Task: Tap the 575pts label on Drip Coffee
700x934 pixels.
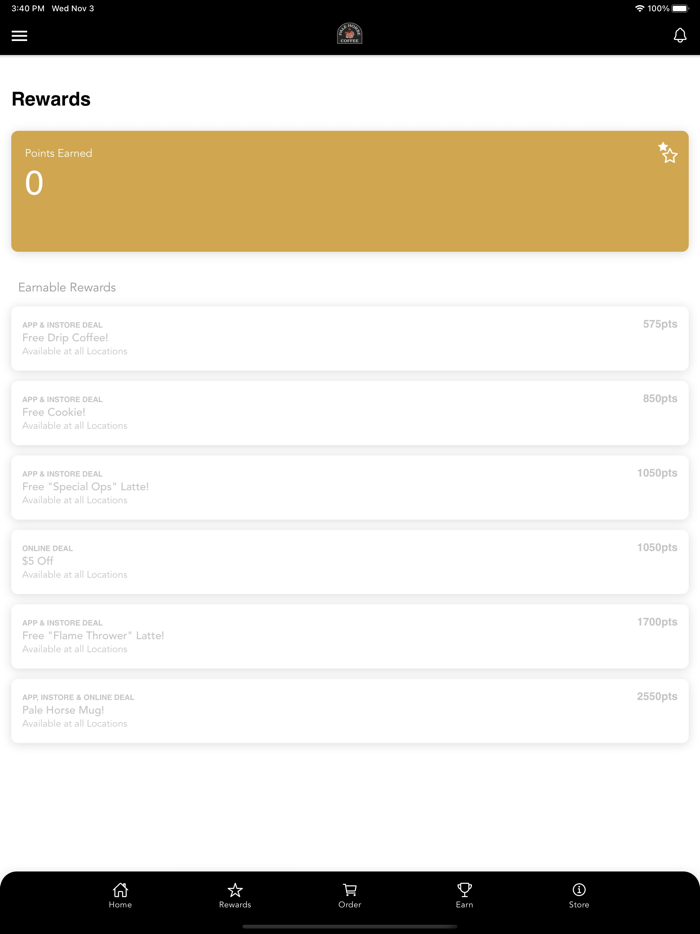Action: [x=660, y=324]
